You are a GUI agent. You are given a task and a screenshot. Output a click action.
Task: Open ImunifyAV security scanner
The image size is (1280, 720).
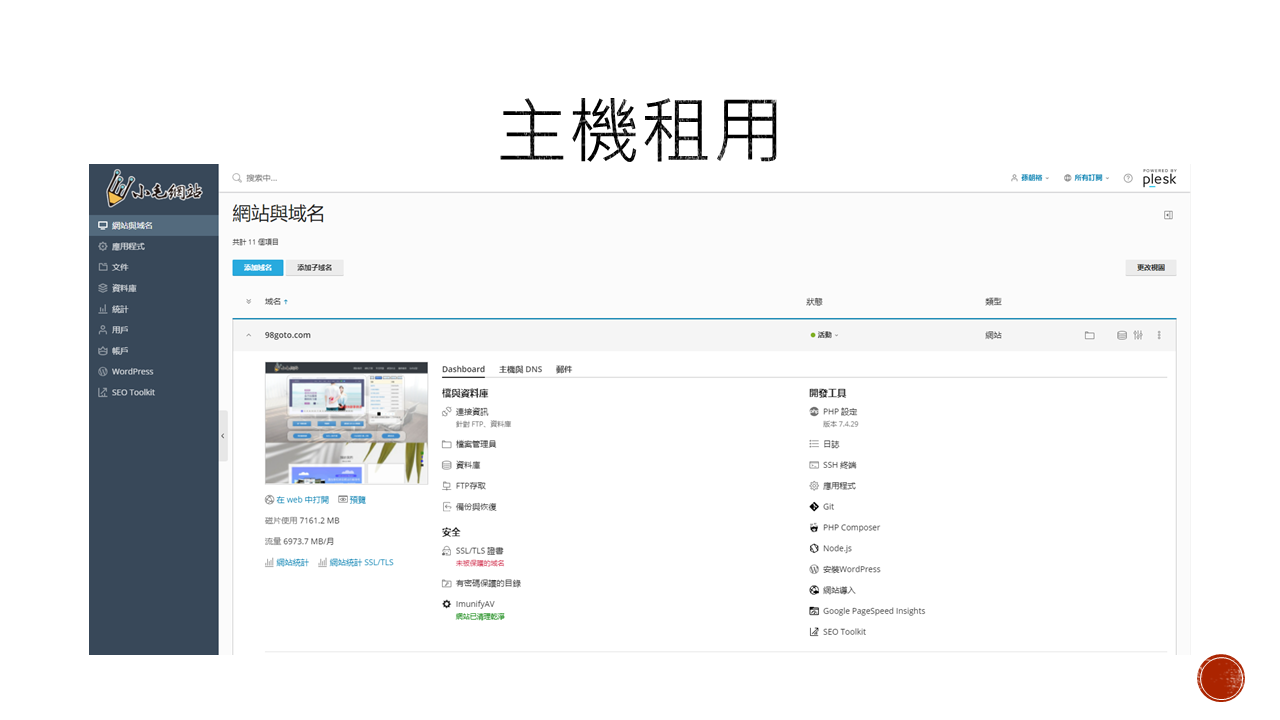pos(475,604)
